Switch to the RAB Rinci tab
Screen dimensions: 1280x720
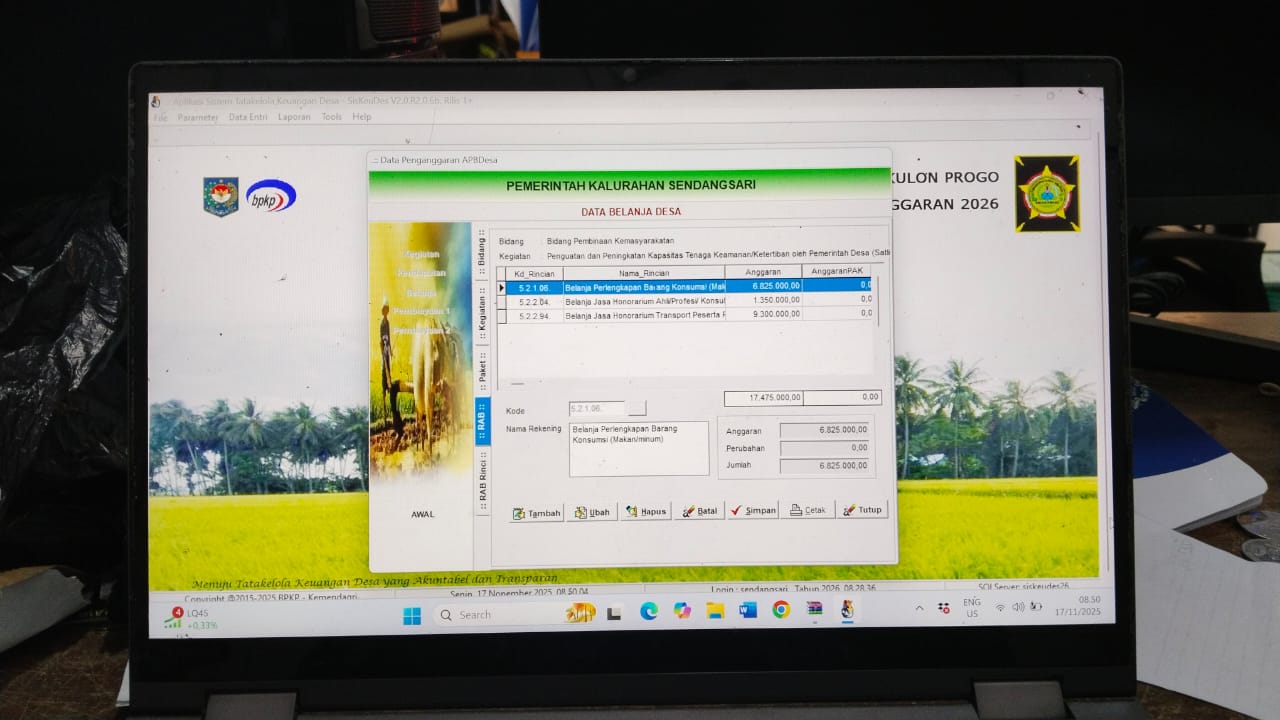pyautogui.click(x=483, y=480)
